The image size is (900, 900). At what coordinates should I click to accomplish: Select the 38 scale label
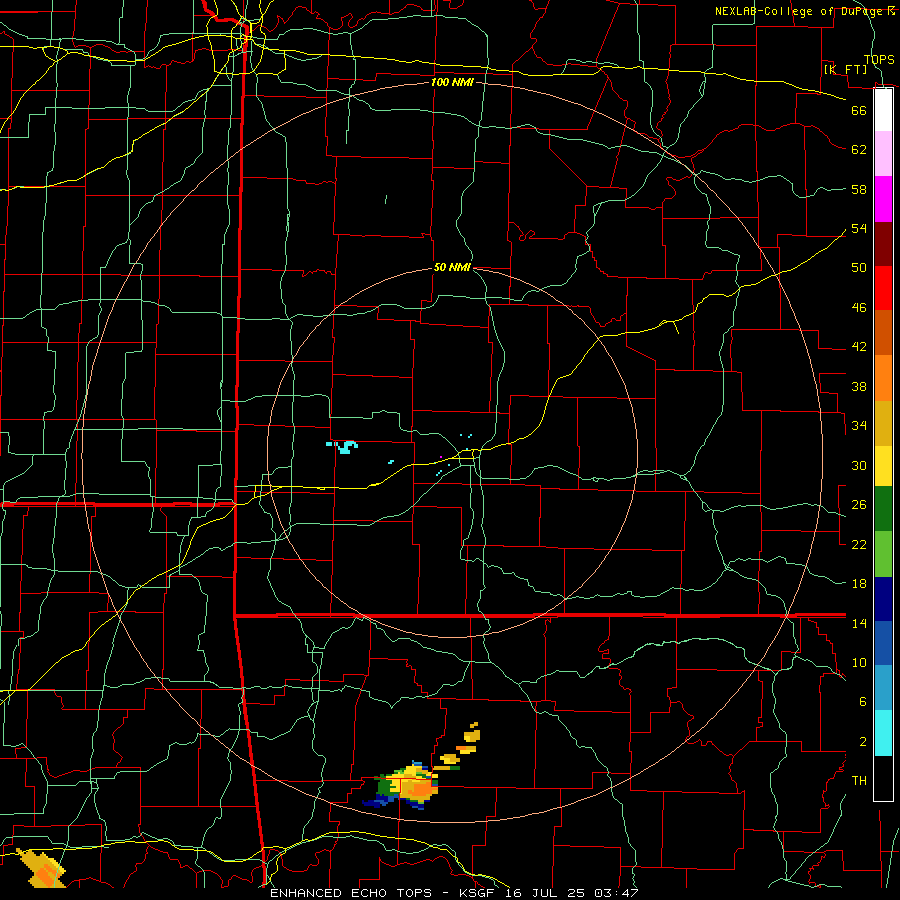pos(859,387)
